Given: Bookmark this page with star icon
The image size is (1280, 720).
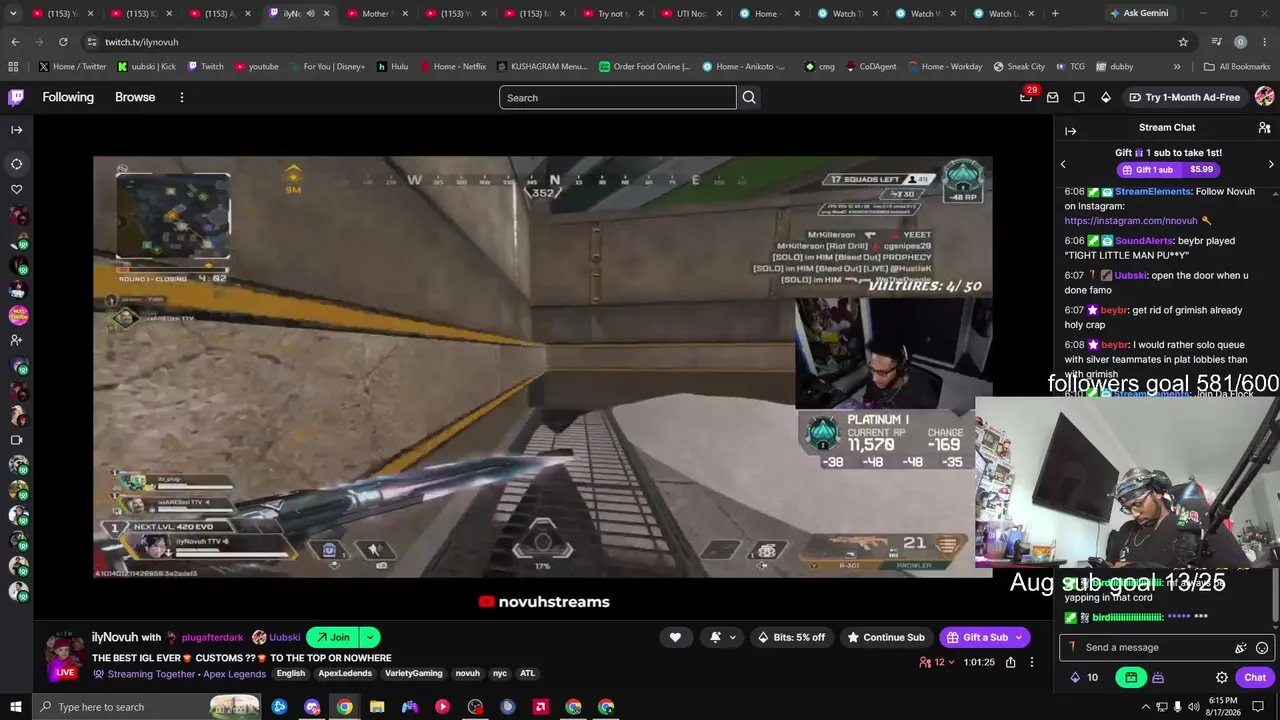Looking at the screenshot, I should (1183, 42).
